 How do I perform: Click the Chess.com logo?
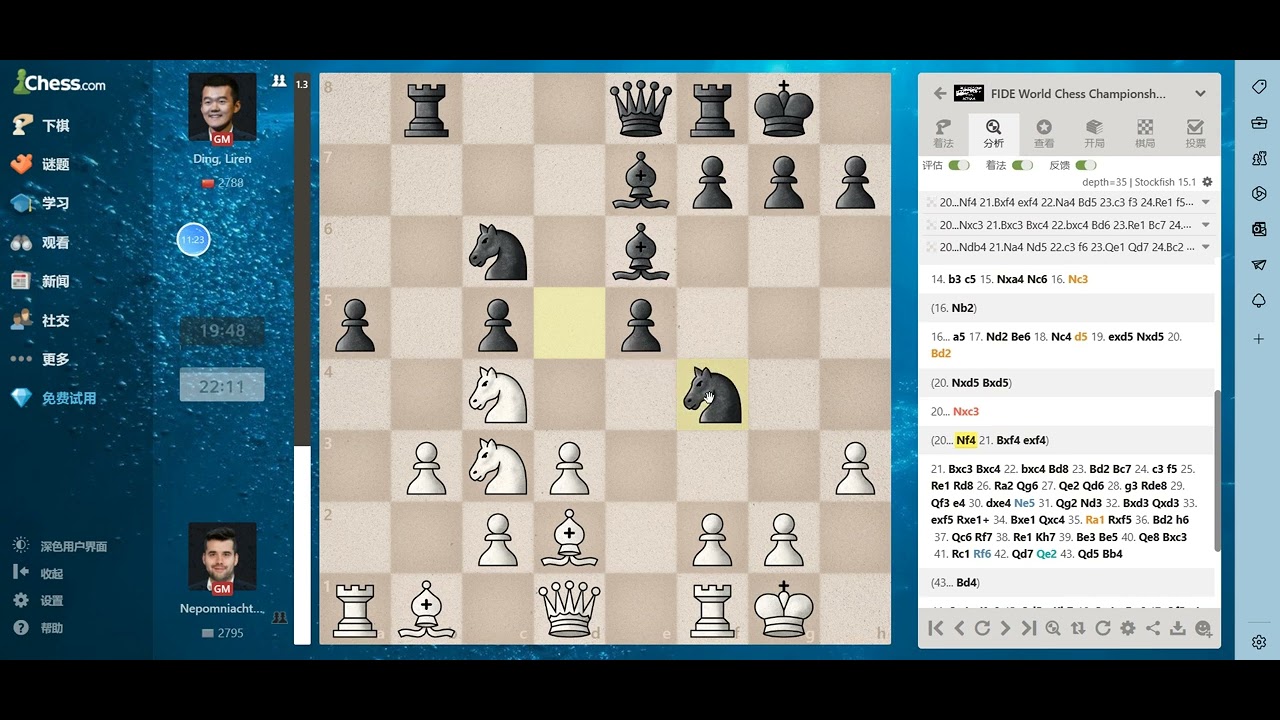click(59, 83)
